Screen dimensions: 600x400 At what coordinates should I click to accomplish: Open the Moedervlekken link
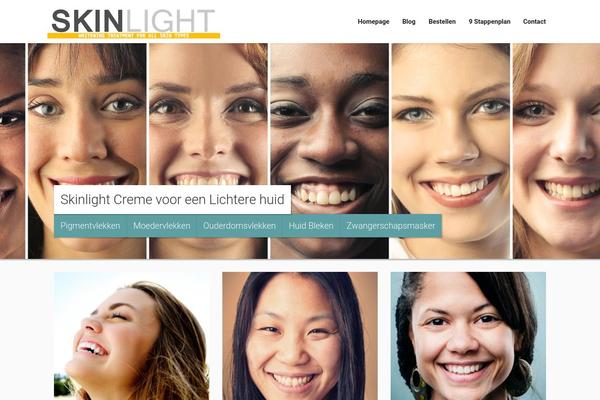[161, 226]
